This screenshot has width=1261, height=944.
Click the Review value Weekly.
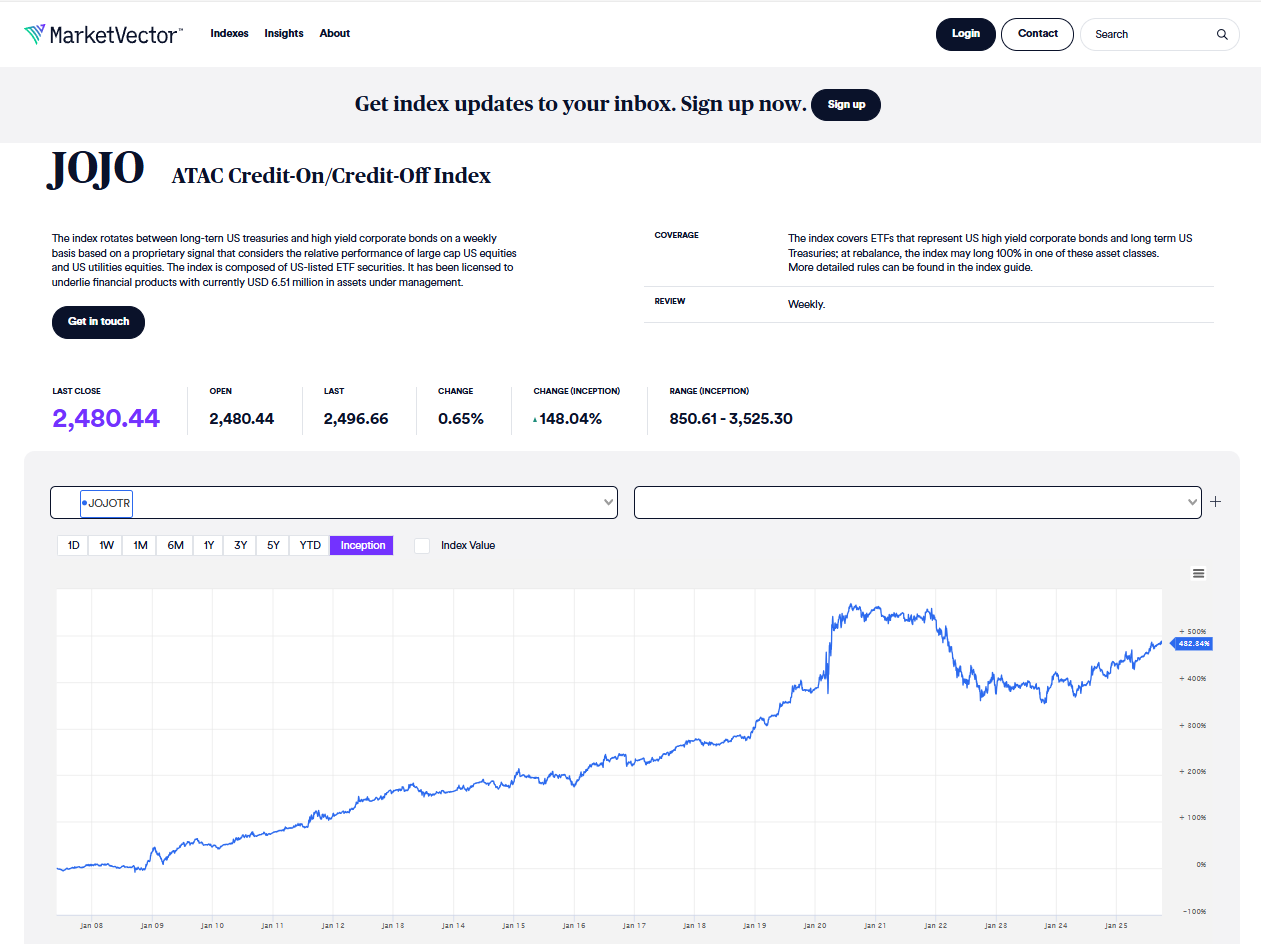806,304
